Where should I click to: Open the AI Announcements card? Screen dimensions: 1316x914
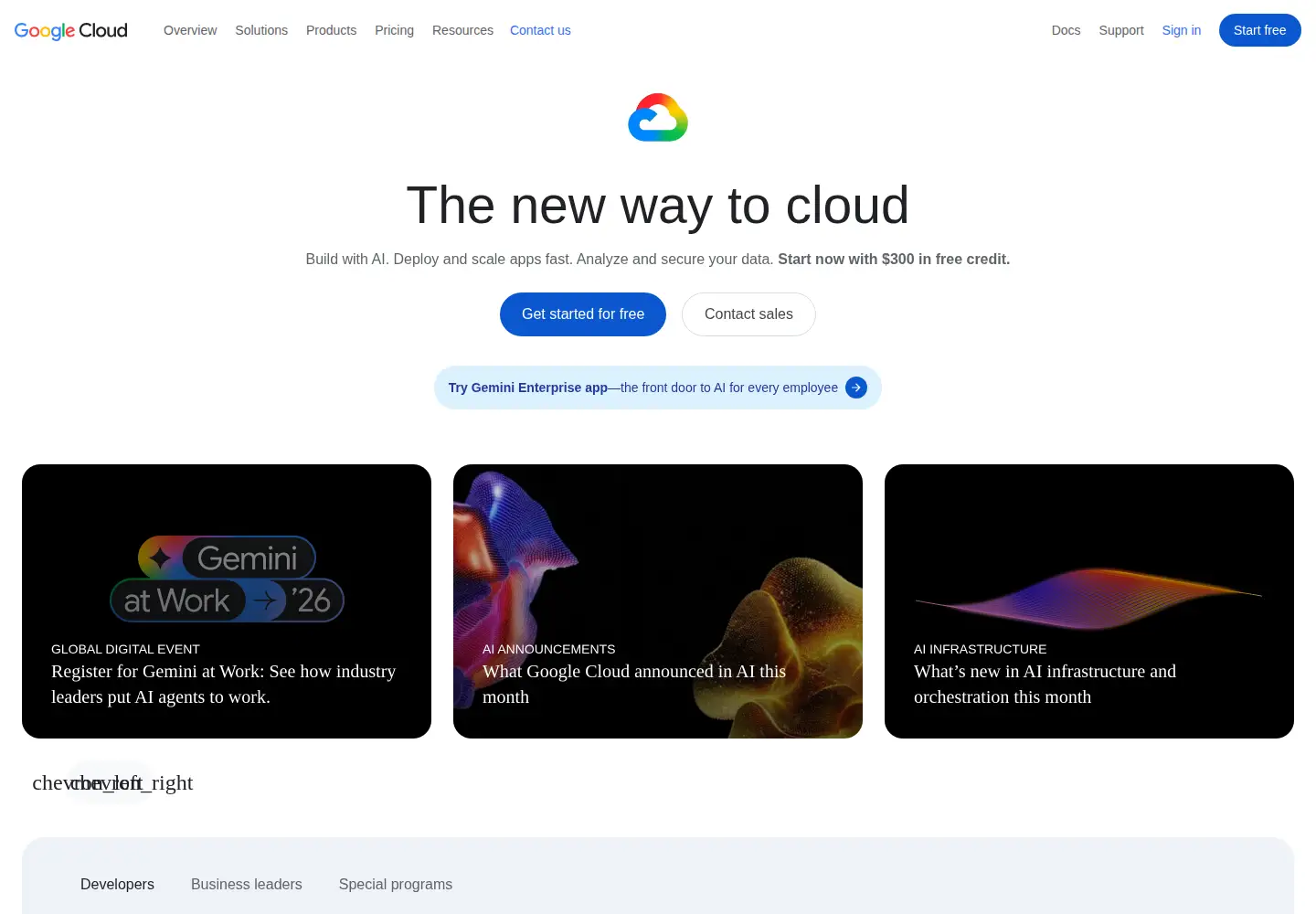tap(658, 601)
